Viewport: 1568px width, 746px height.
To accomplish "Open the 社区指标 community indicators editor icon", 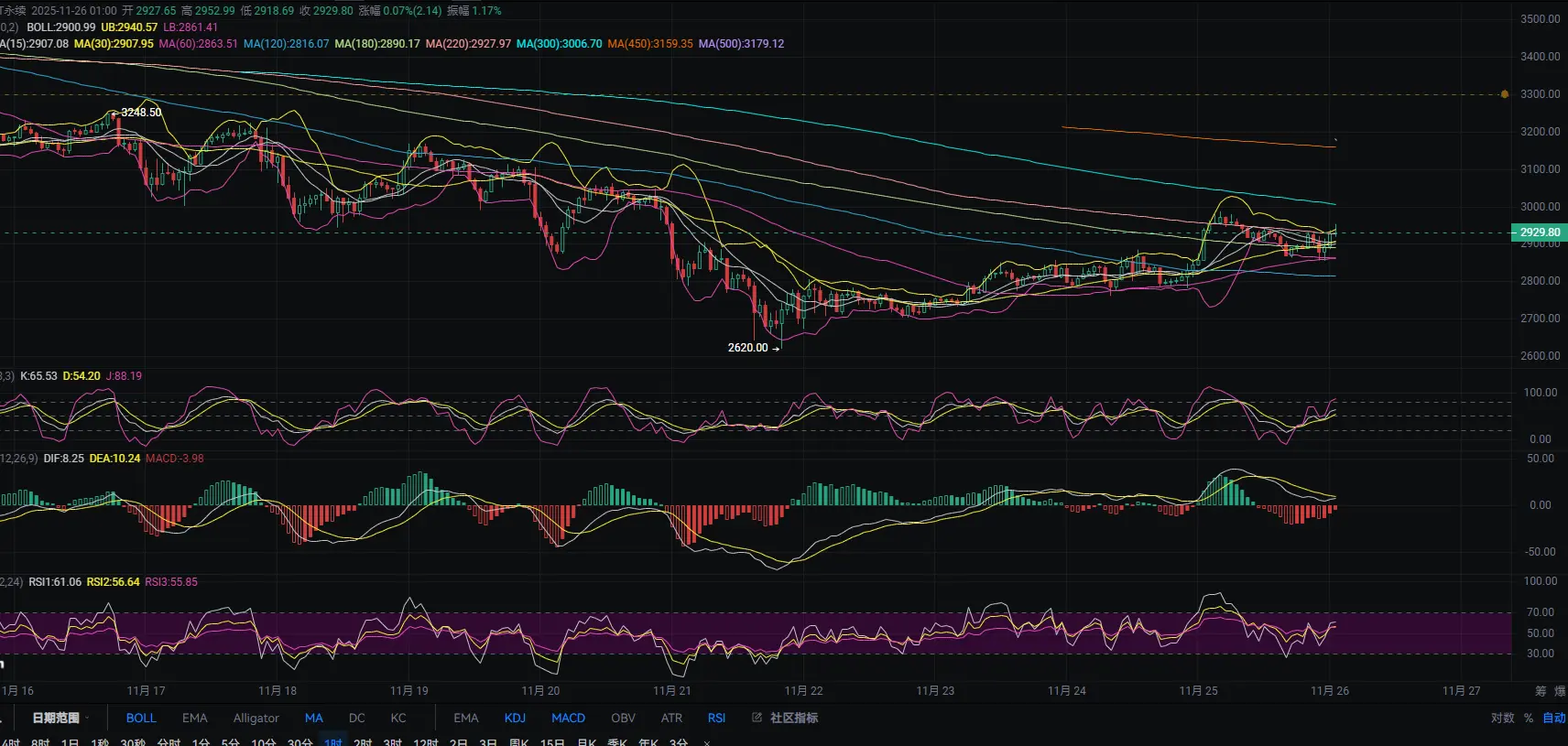I will click(757, 718).
